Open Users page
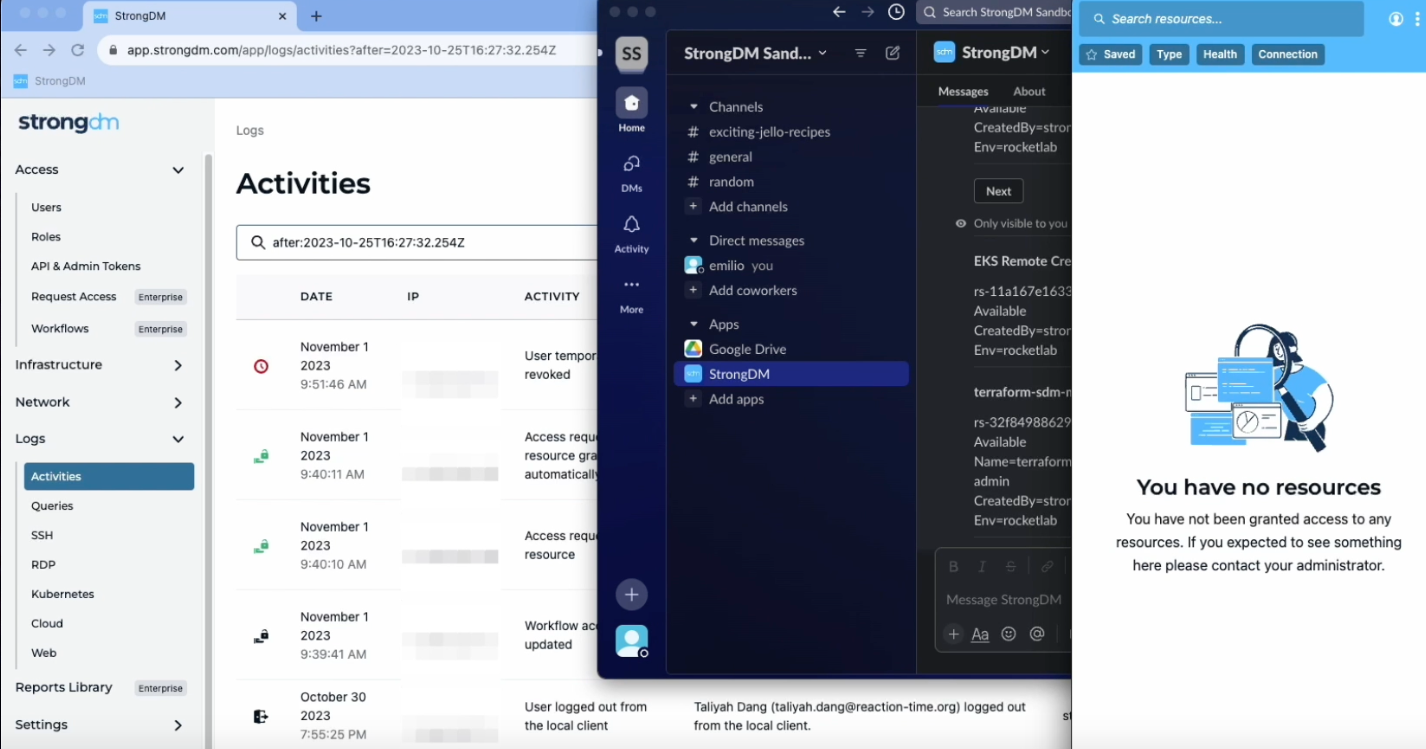This screenshot has height=749, width=1426. [x=46, y=208]
